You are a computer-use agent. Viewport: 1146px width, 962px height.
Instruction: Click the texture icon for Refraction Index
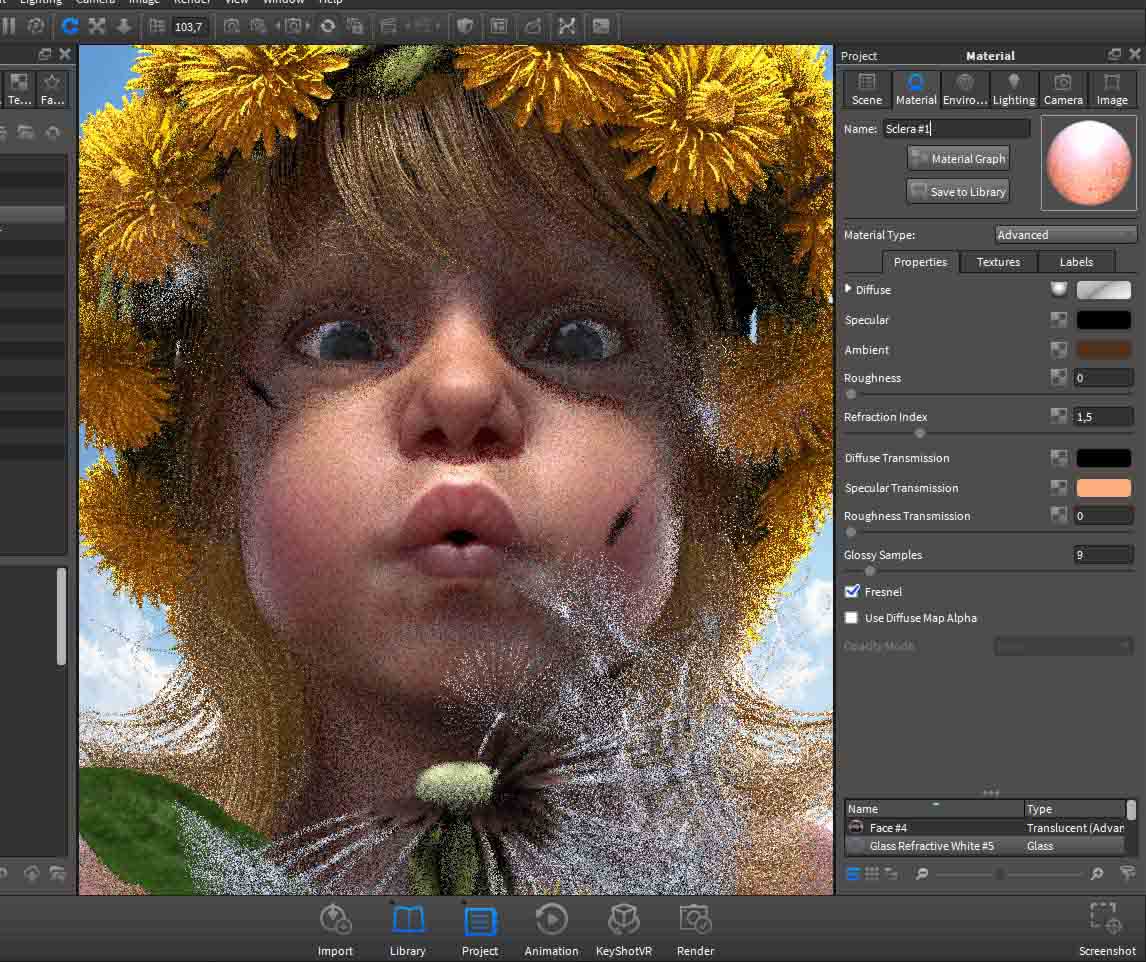[x=1058, y=416]
